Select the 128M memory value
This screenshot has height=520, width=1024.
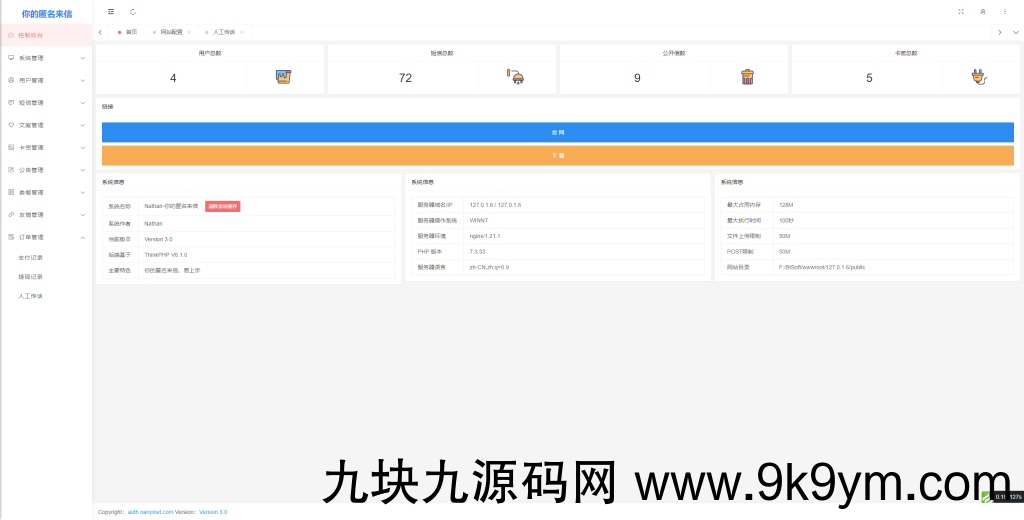(786, 204)
